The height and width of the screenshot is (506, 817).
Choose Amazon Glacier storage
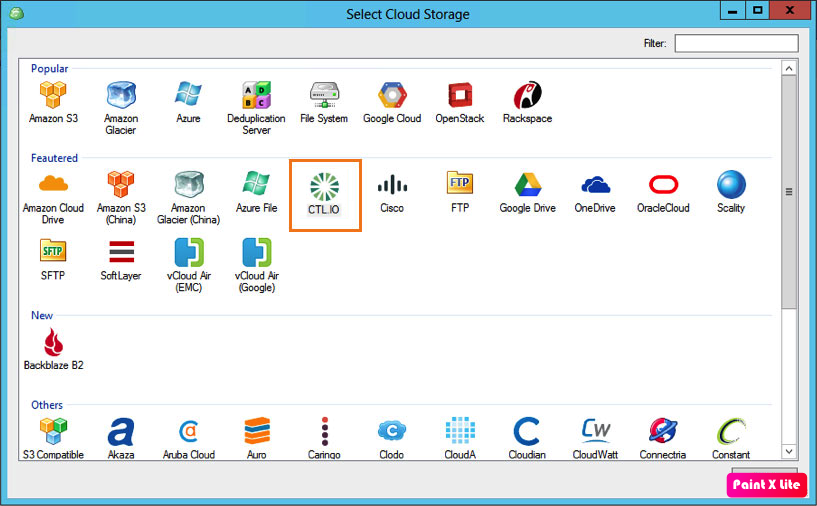click(x=121, y=95)
